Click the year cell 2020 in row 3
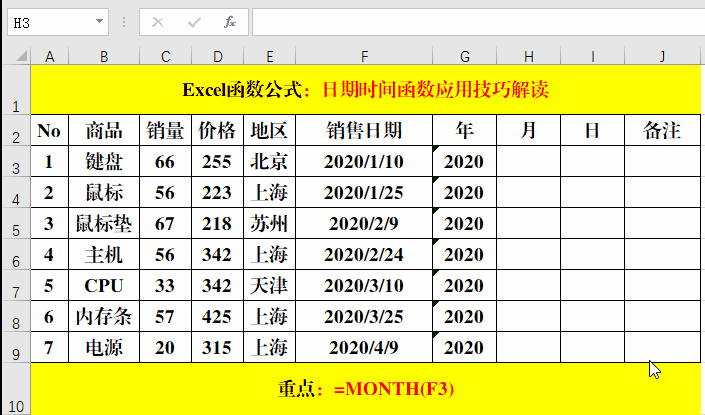 pyautogui.click(x=464, y=161)
